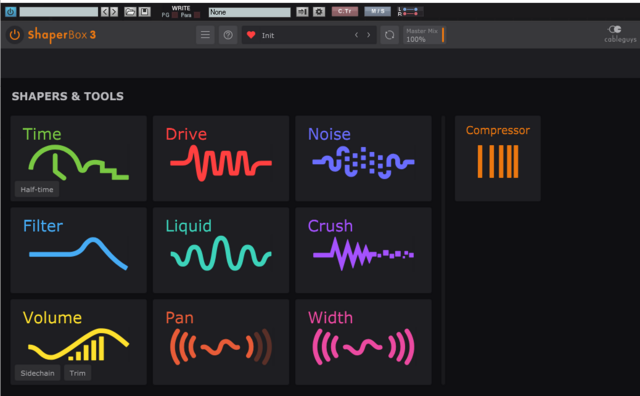Viewport: 640px width, 396px height.
Task: Add the Width shaper
Action: [363, 342]
